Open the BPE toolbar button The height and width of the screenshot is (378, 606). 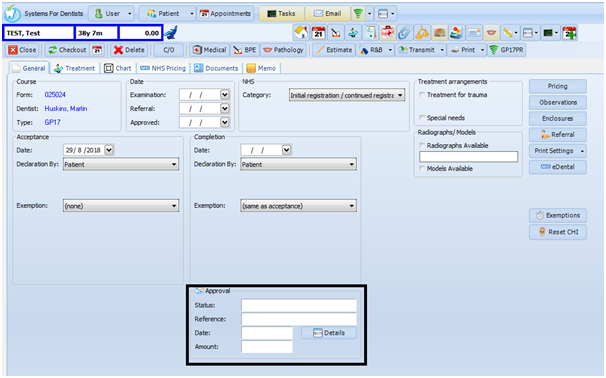point(245,50)
